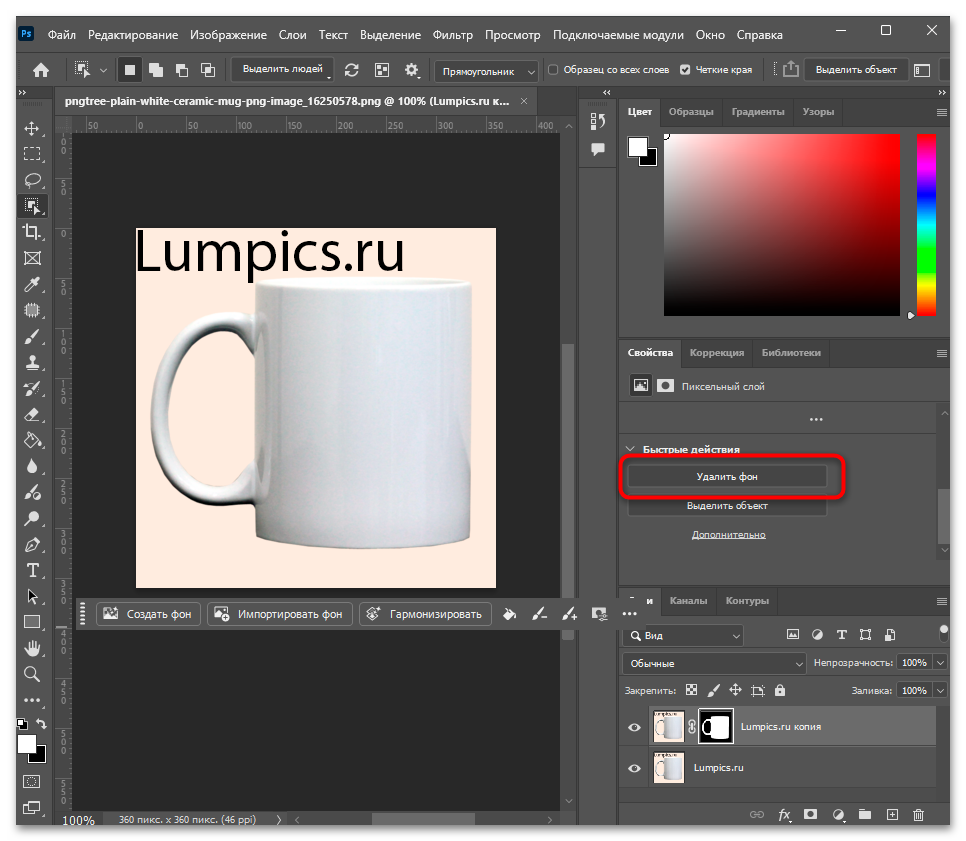The height and width of the screenshot is (841, 966).
Task: Open the Фильтр menu
Action: coord(452,35)
